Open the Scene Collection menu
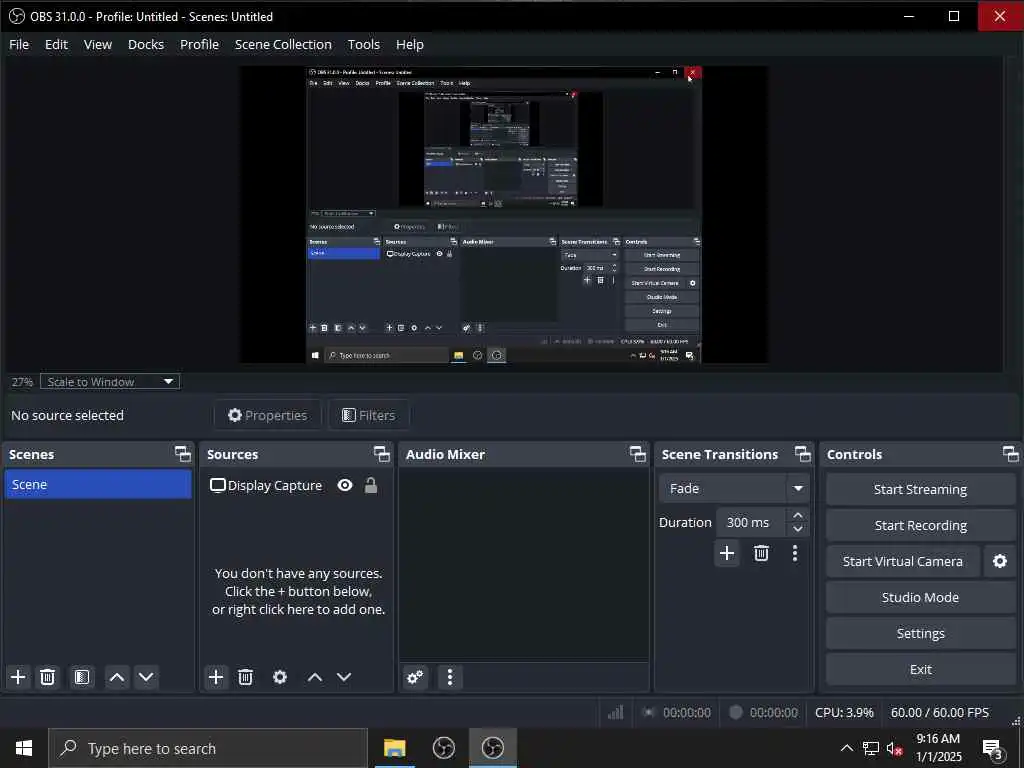The width and height of the screenshot is (1024, 768). coord(283,44)
